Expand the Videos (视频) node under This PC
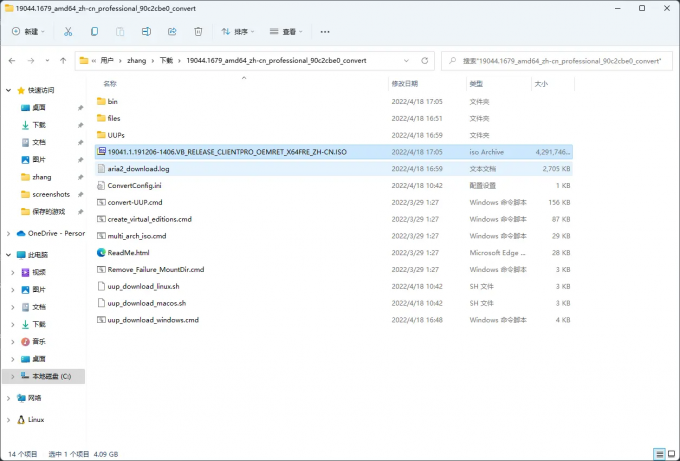 pos(13,272)
